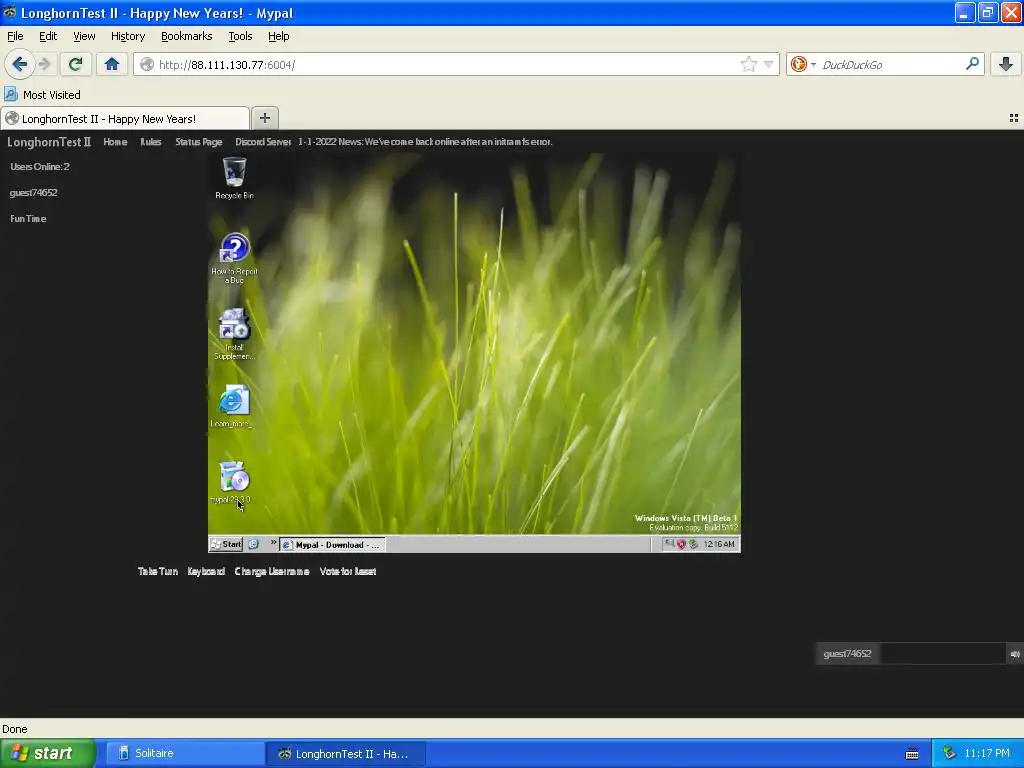Click the taskbar clock showing 11:17 PM
Screen dimensions: 1024x768
[987, 754]
